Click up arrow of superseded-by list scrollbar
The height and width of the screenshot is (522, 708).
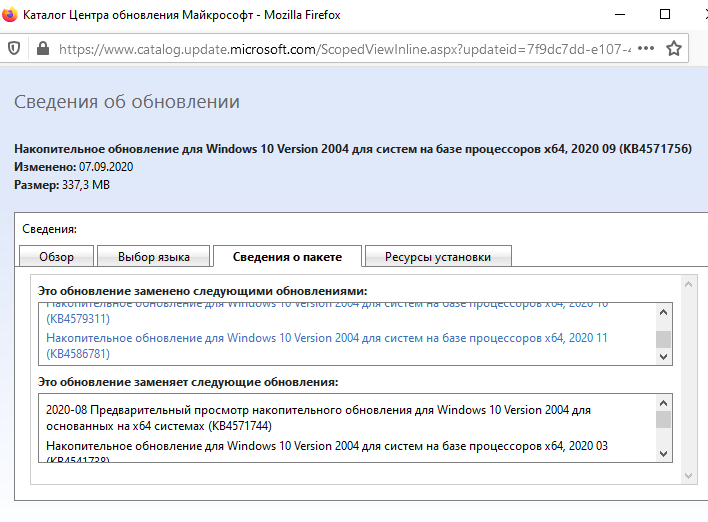click(x=663, y=312)
